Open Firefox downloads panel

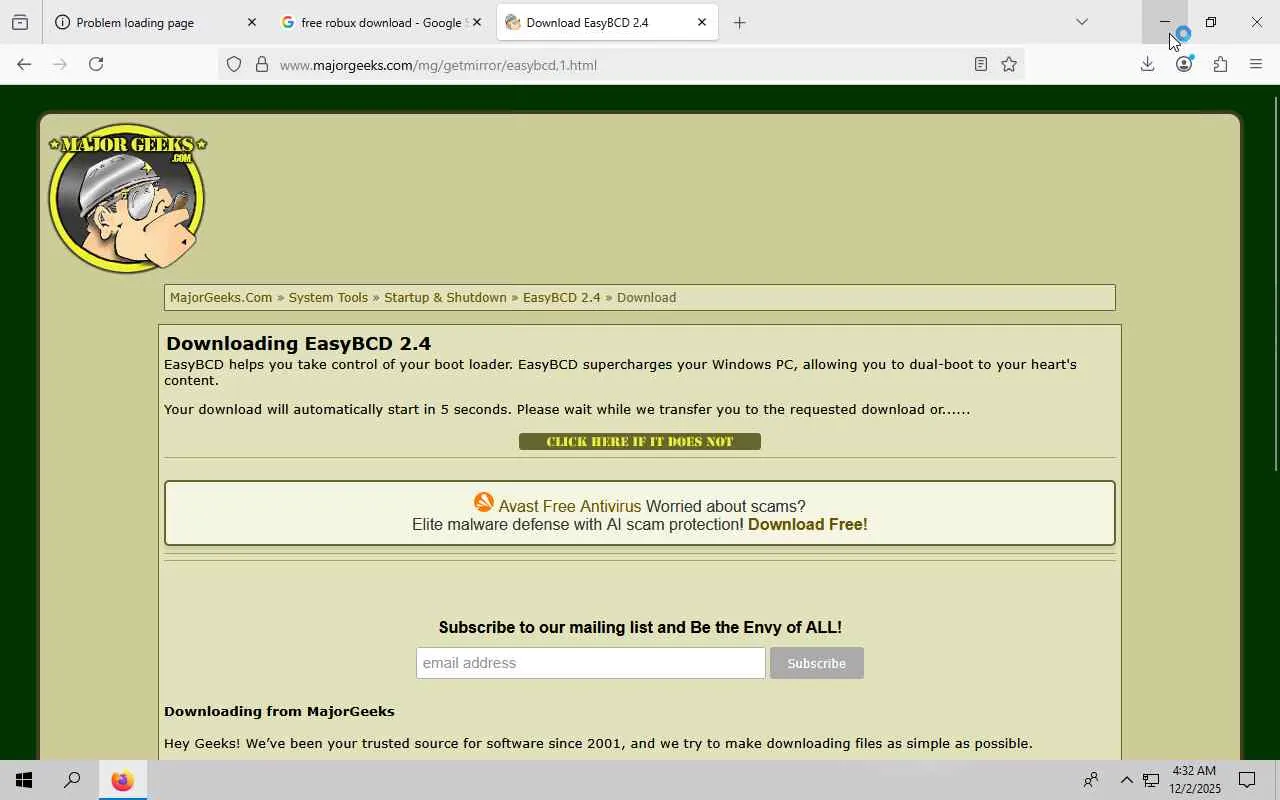(x=1147, y=64)
